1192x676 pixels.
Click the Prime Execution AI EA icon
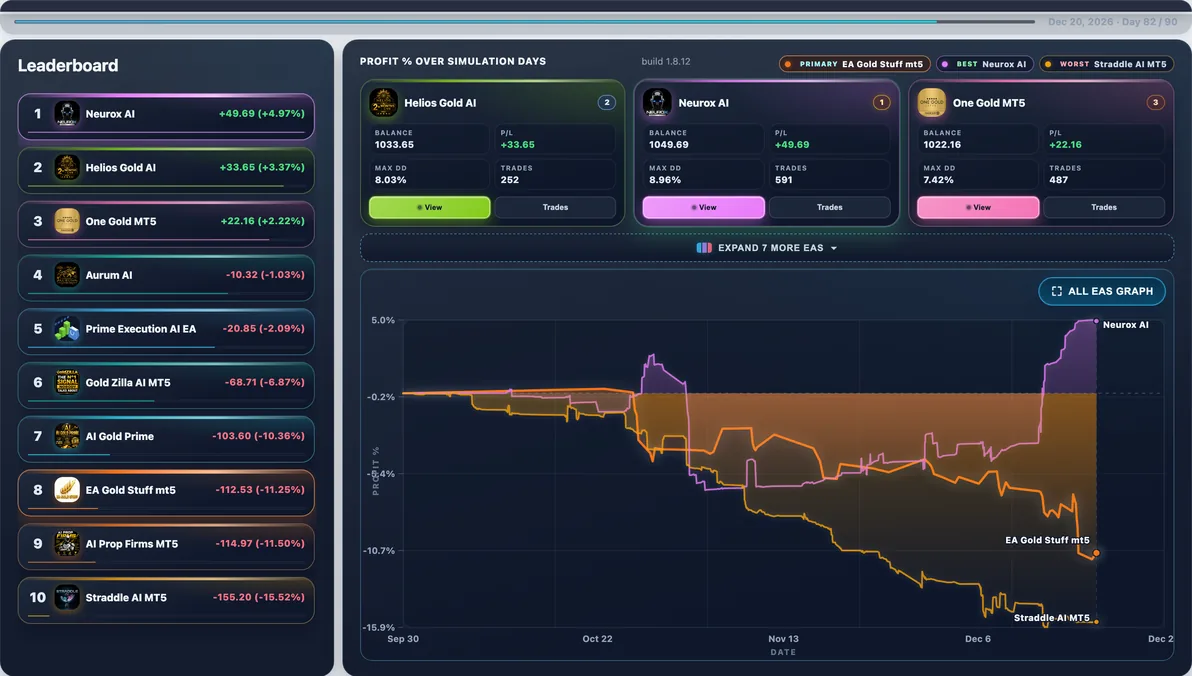coord(67,329)
